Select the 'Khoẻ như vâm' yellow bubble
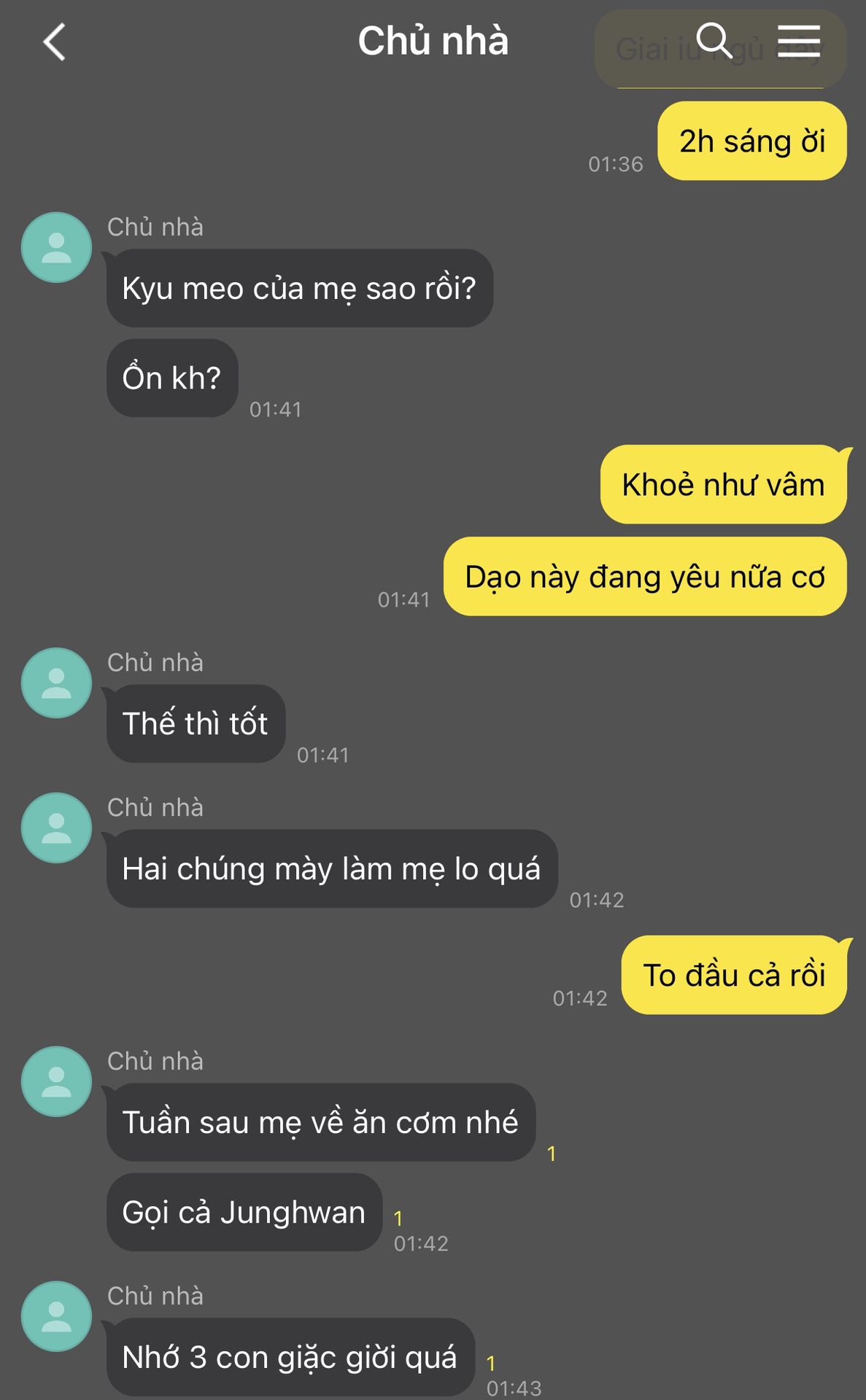 (x=724, y=484)
